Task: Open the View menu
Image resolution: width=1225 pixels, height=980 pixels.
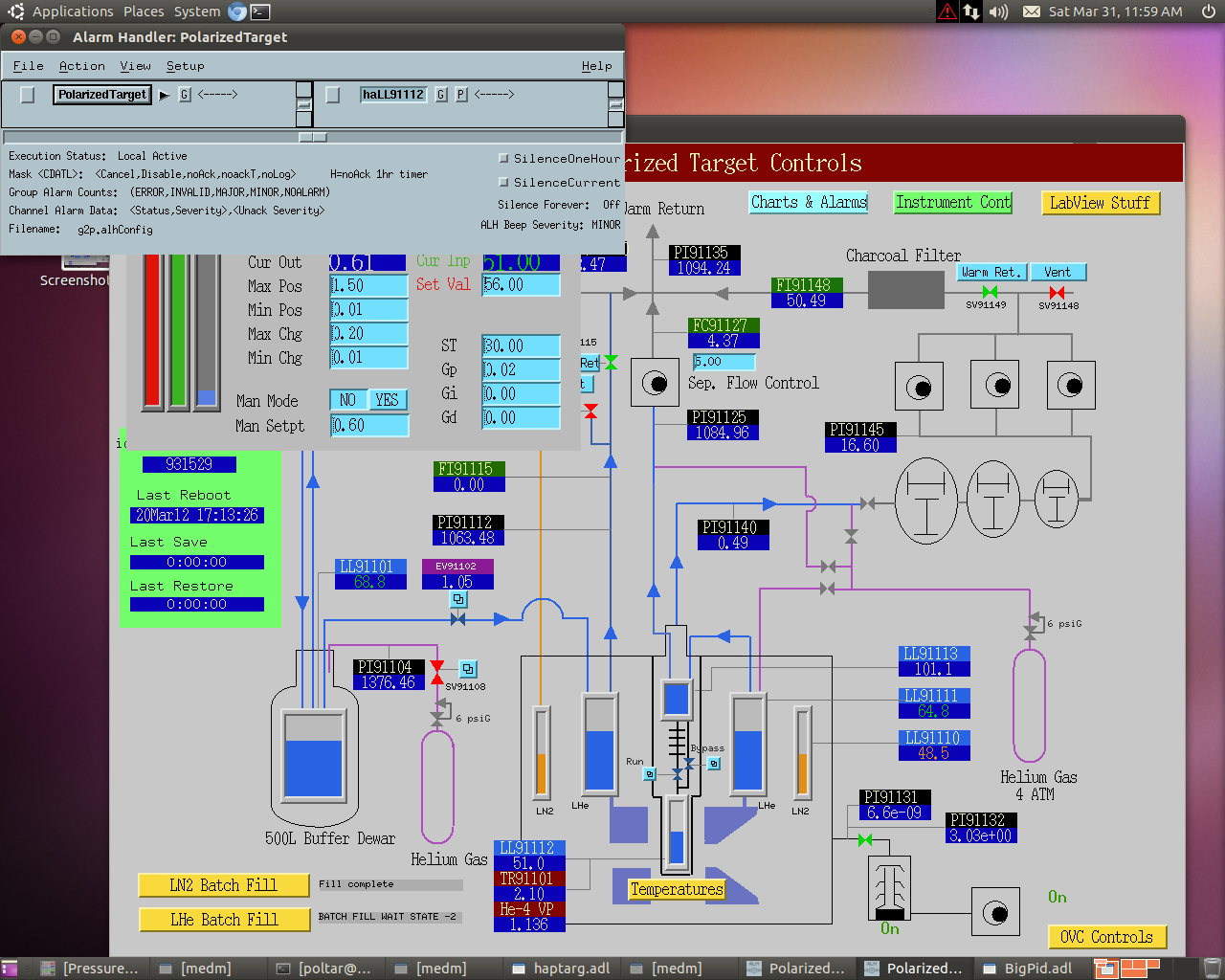Action: point(135,66)
